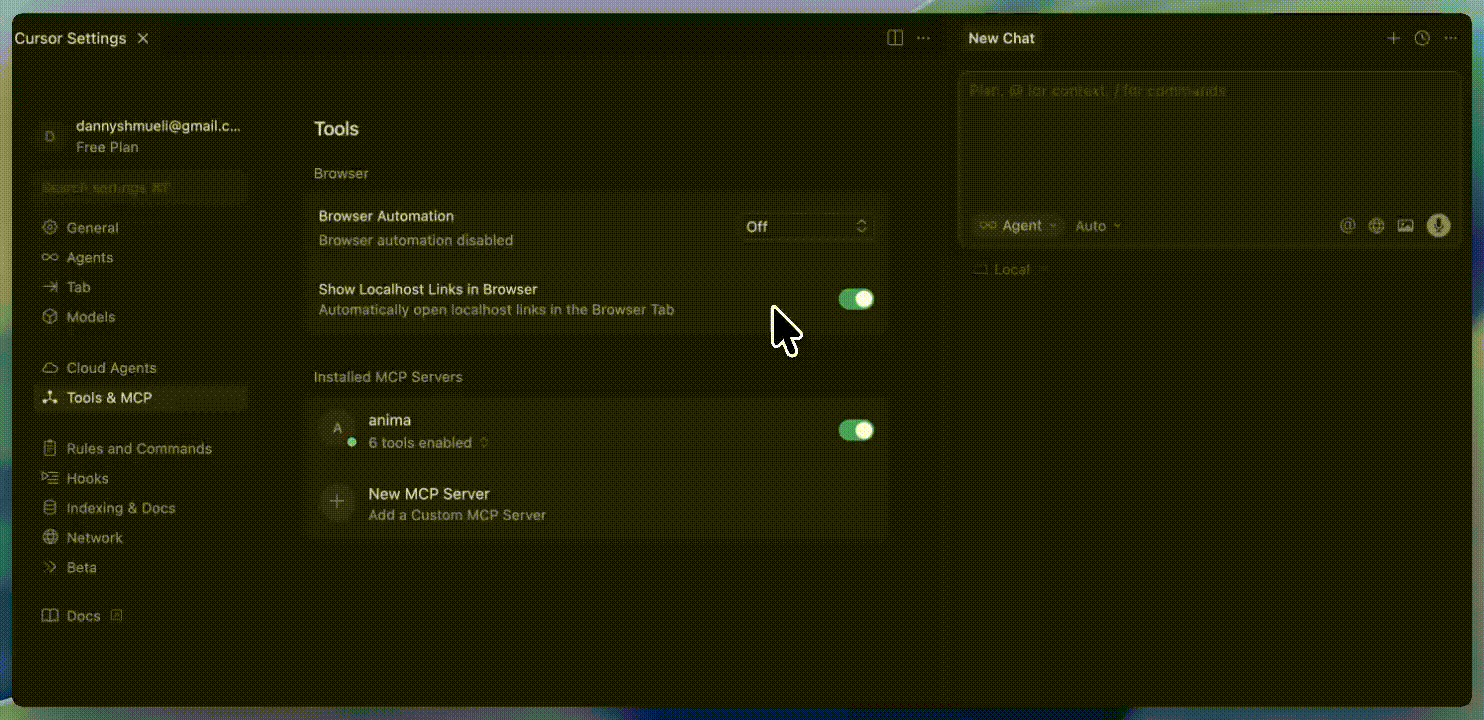The image size is (1484, 720).
Task: Open the Docs book icon
Action: pyautogui.click(x=50, y=616)
